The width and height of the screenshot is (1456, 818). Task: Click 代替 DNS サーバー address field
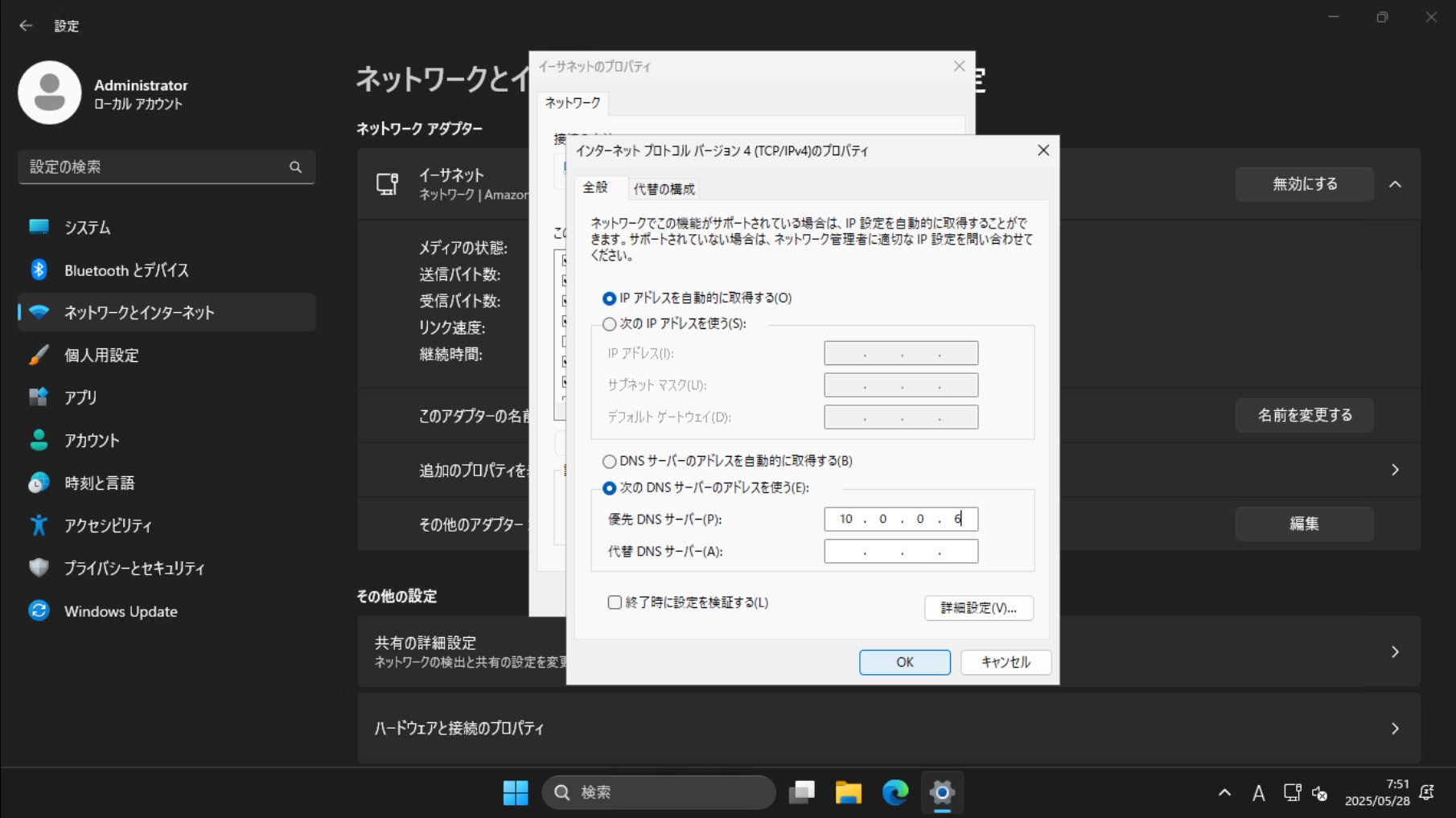tap(901, 552)
